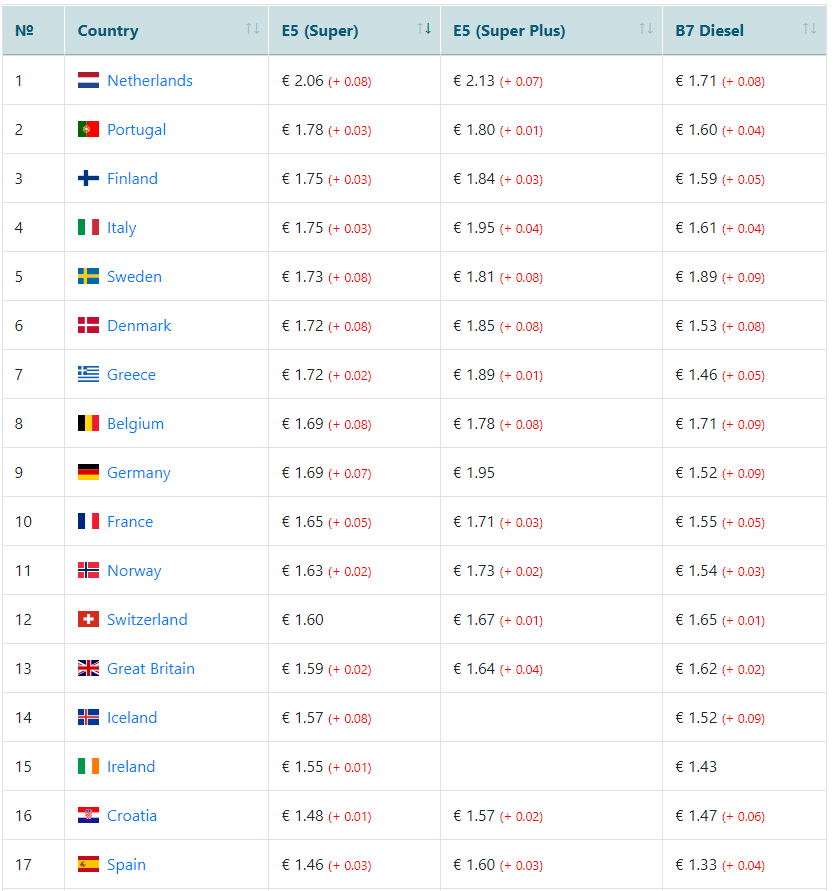The image size is (837, 891).
Task: Select the Croatia flag icon
Action: (88, 815)
